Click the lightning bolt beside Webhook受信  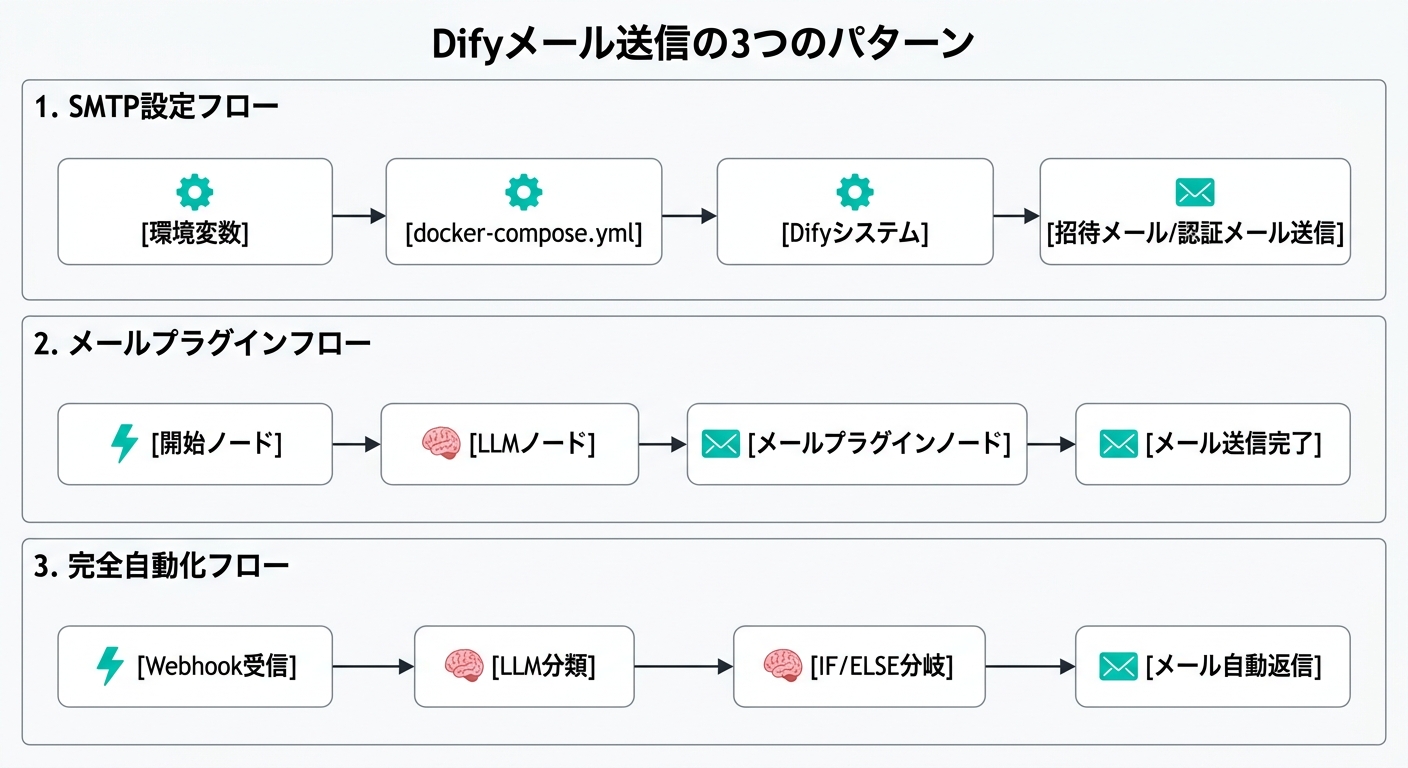pyautogui.click(x=110, y=666)
